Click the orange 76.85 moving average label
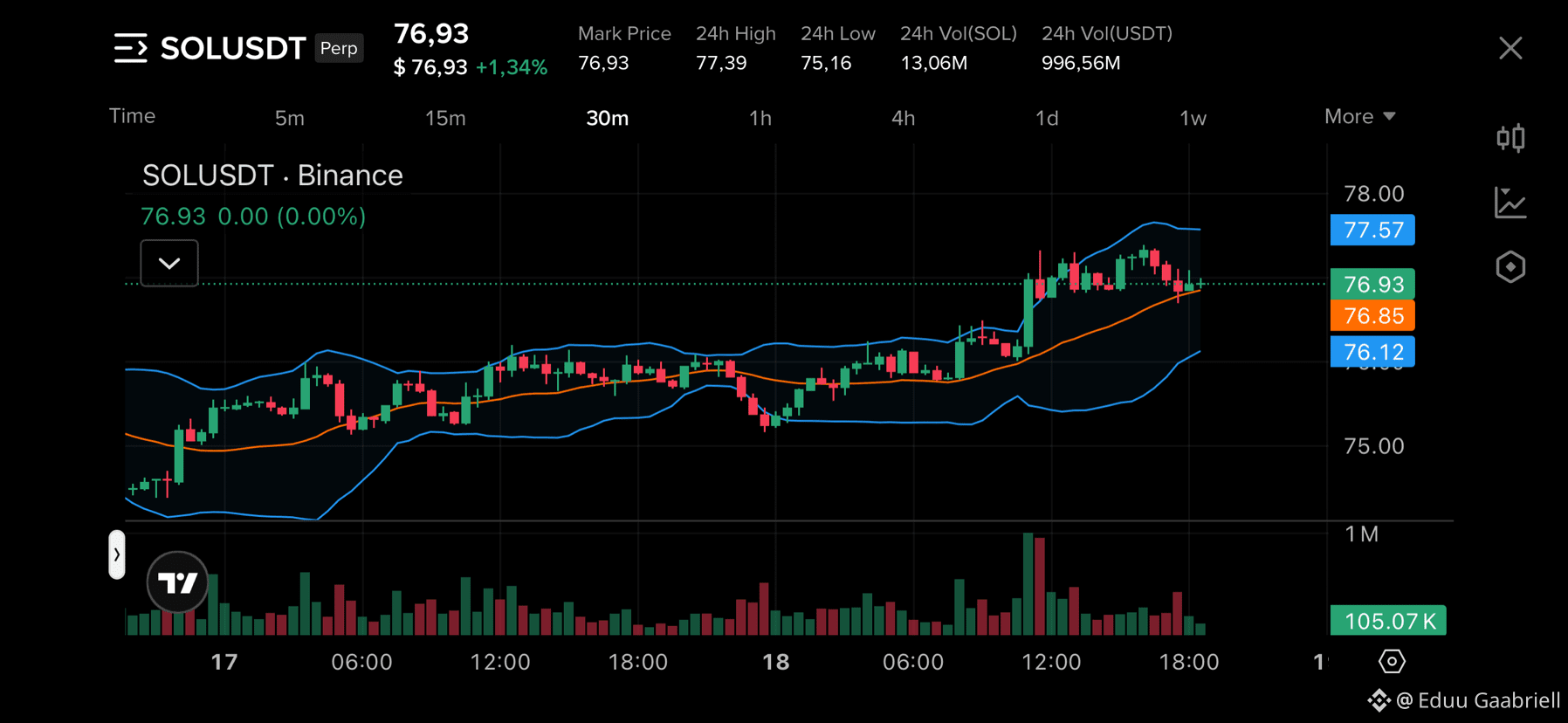Image resolution: width=1568 pixels, height=723 pixels. coord(1372,315)
